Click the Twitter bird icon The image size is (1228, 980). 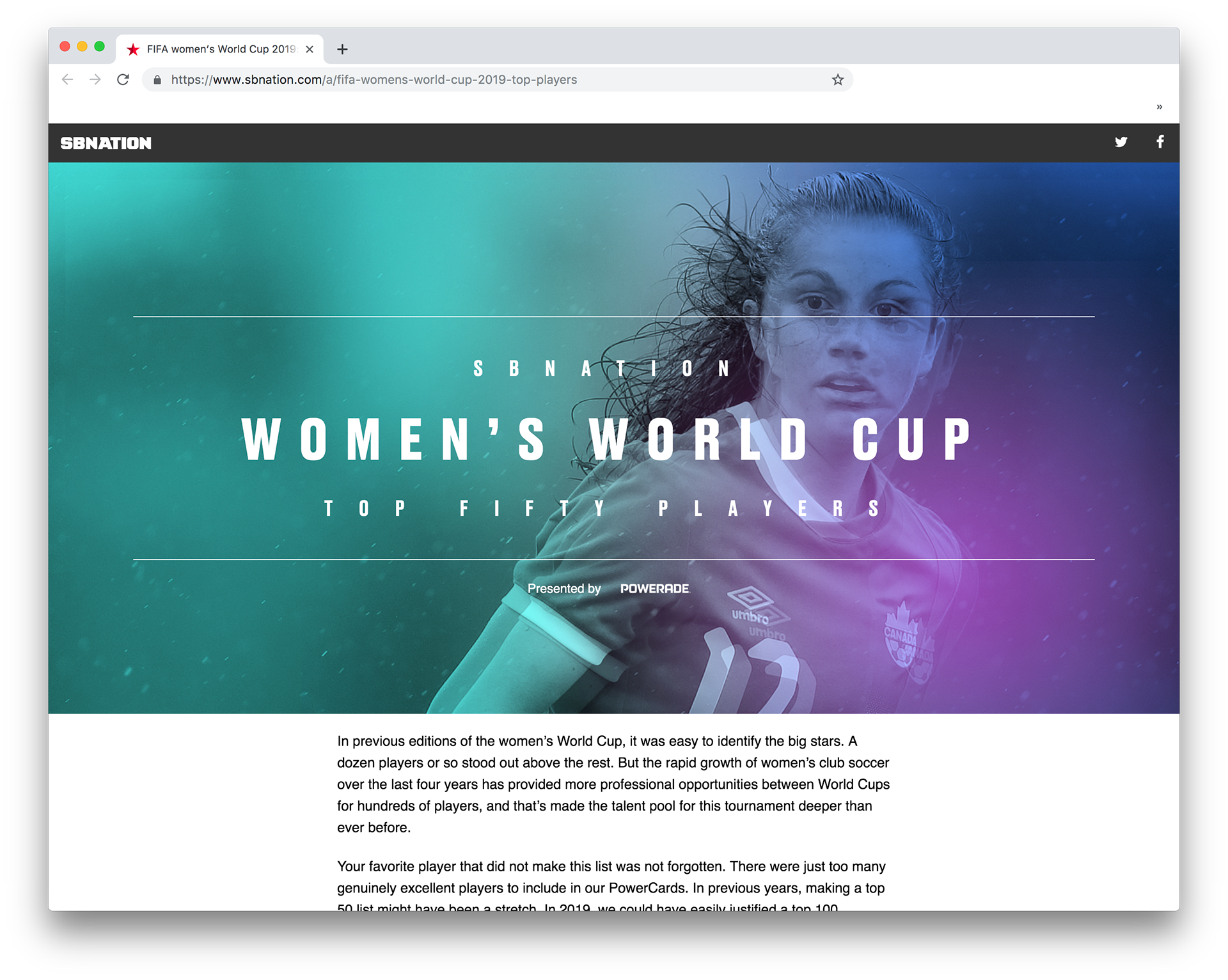pyautogui.click(x=1121, y=142)
